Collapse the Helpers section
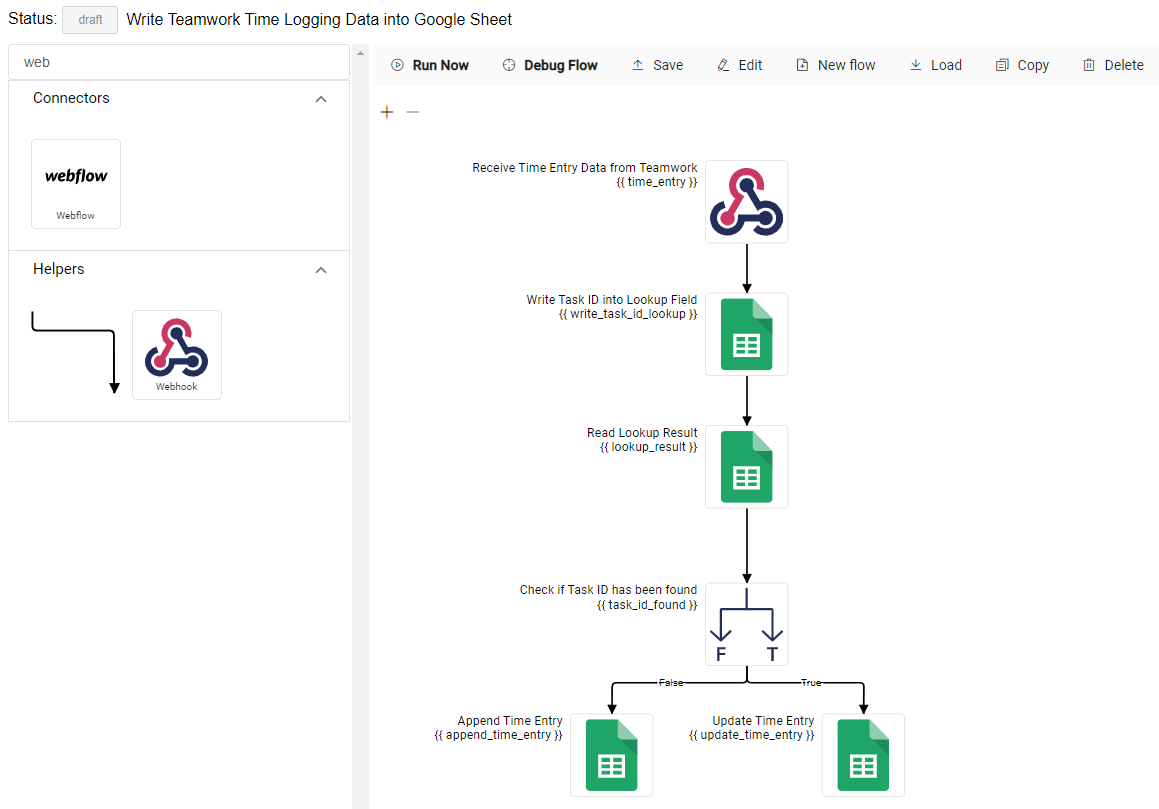Viewport: 1159px width, 809px height. (321, 270)
